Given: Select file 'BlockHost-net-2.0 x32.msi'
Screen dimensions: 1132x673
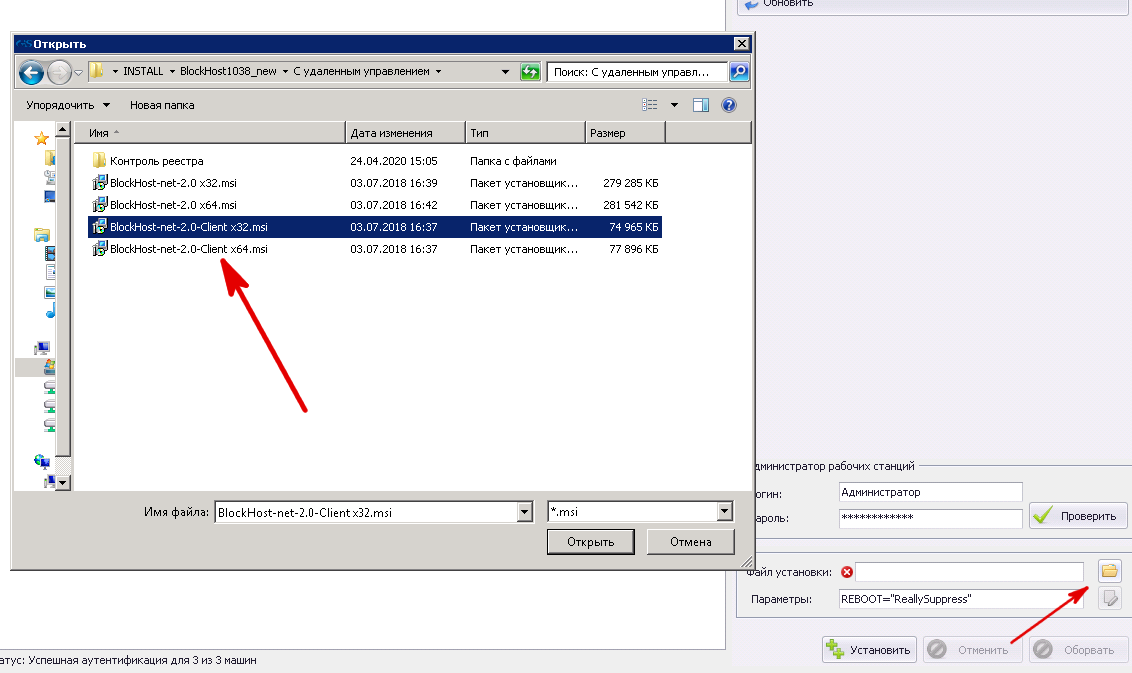Looking at the screenshot, I should click(x=375, y=183).
